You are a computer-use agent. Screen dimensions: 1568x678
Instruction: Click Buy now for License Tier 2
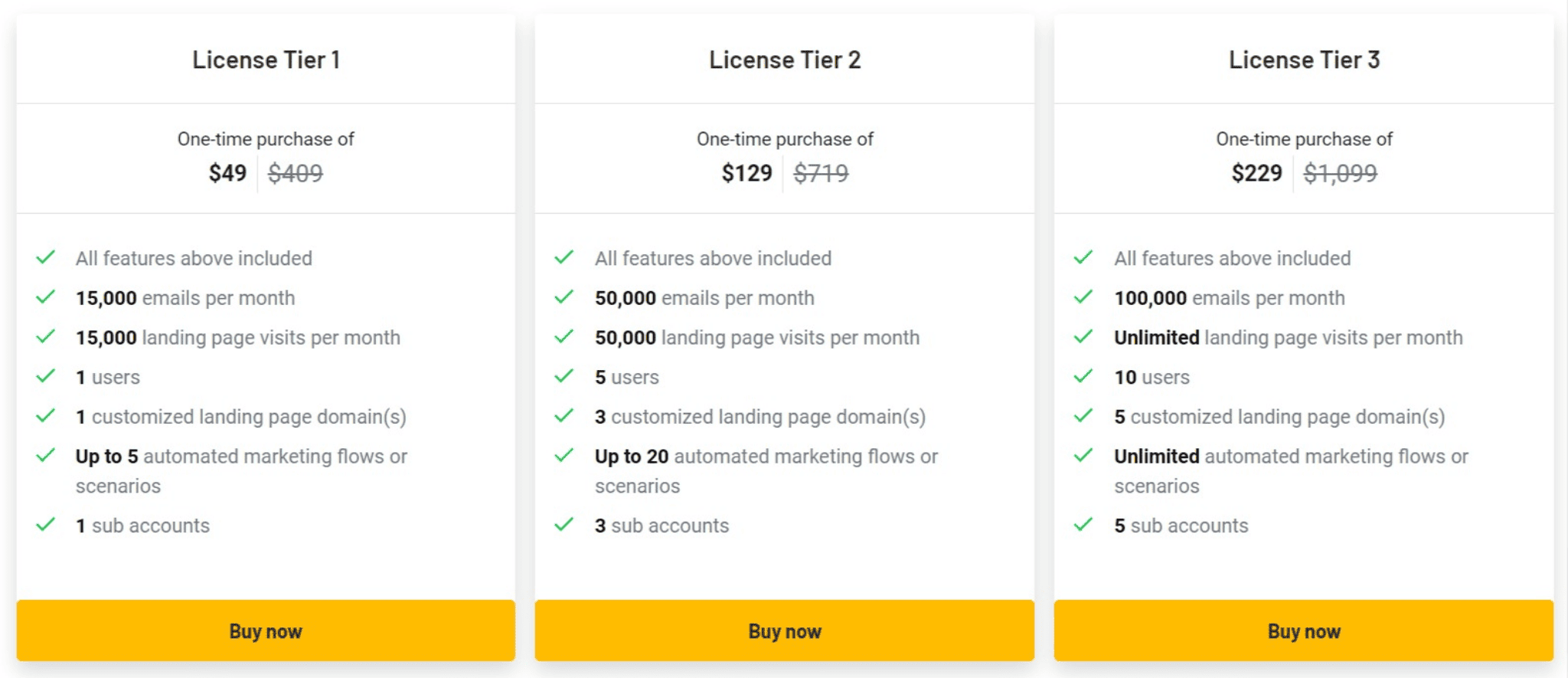tap(785, 631)
